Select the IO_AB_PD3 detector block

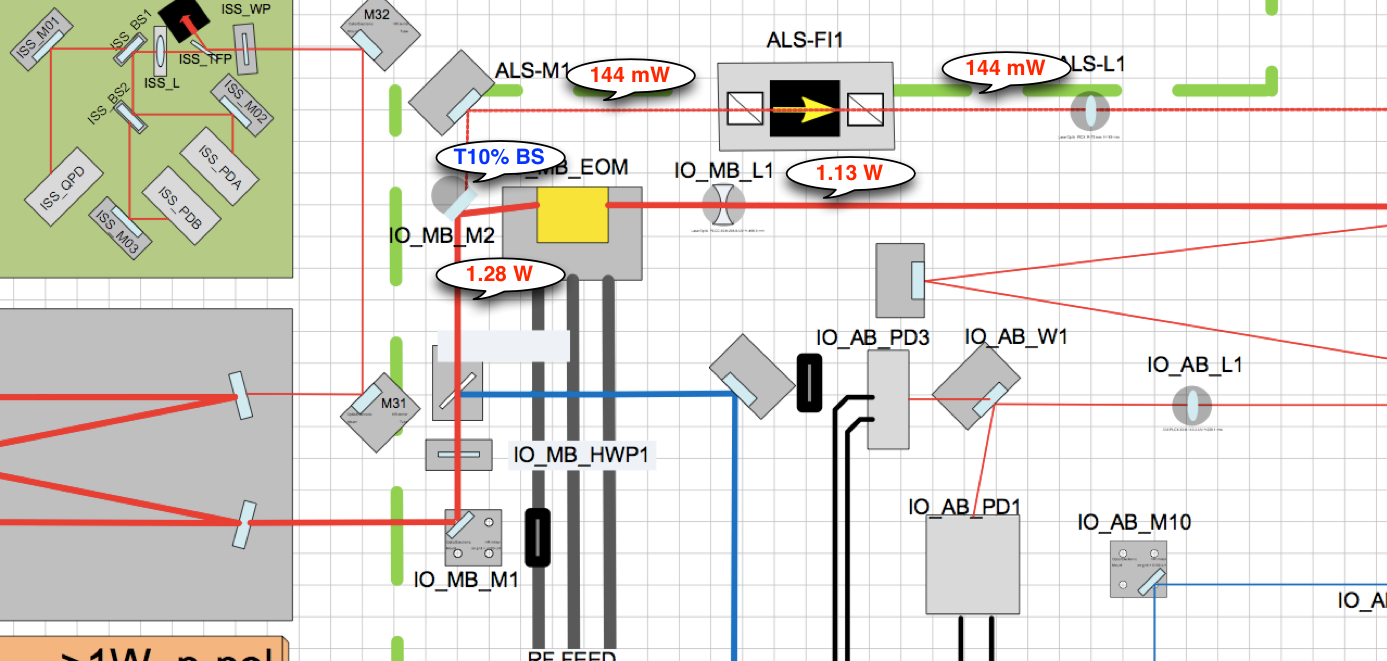[888, 405]
